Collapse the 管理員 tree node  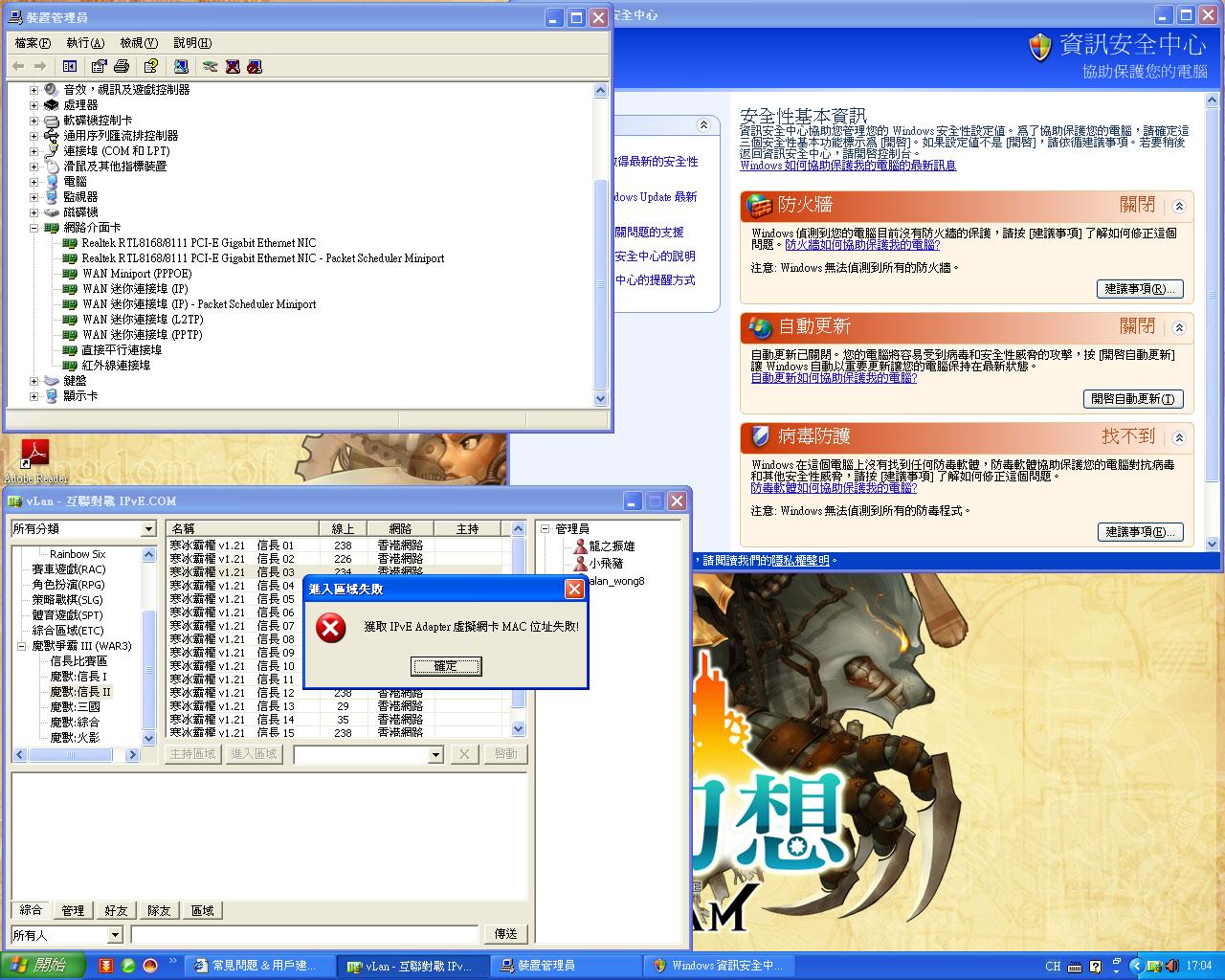[x=545, y=528]
